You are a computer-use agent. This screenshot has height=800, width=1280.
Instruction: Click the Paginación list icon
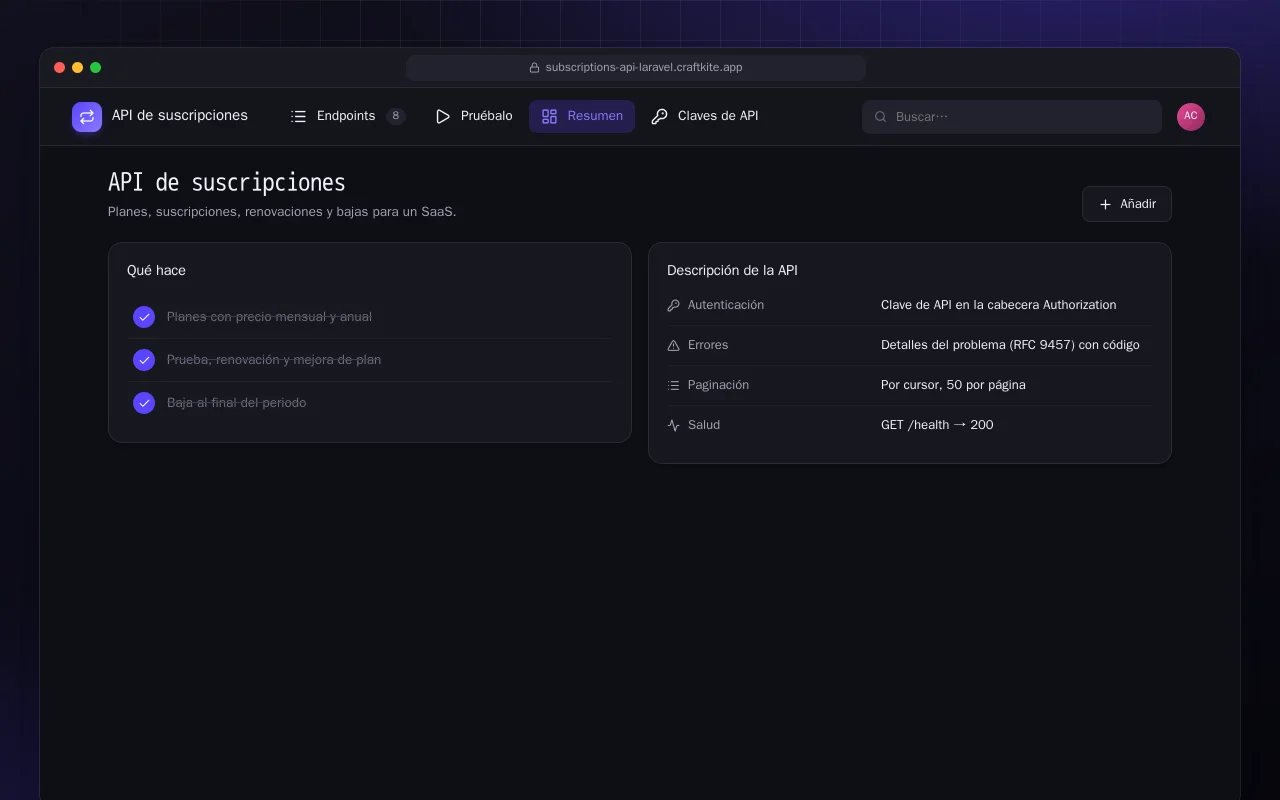[x=673, y=385]
